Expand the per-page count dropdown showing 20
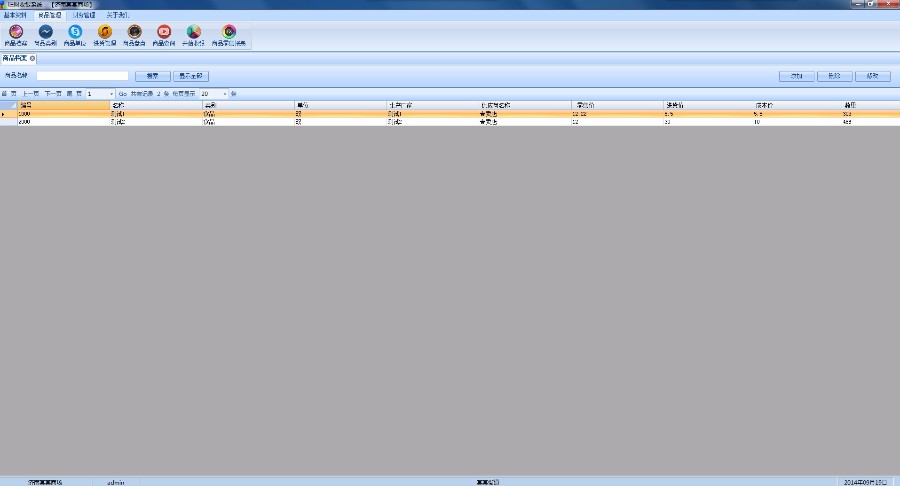The image size is (900, 486). (x=225, y=94)
